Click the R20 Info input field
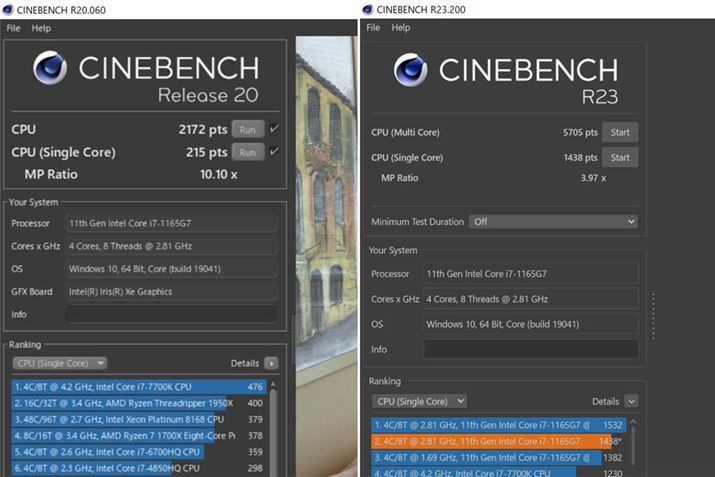Viewport: 715px width, 477px height. (x=171, y=314)
